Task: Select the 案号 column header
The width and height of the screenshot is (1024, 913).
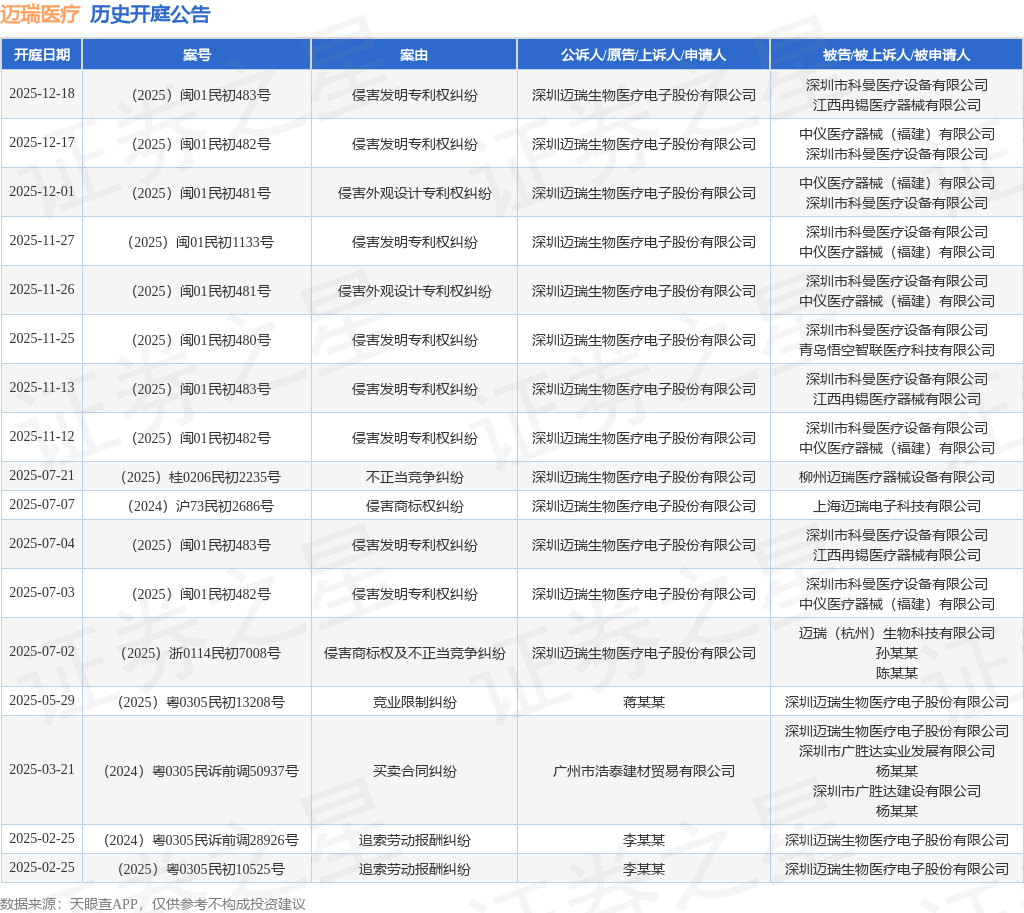Action: click(x=197, y=55)
